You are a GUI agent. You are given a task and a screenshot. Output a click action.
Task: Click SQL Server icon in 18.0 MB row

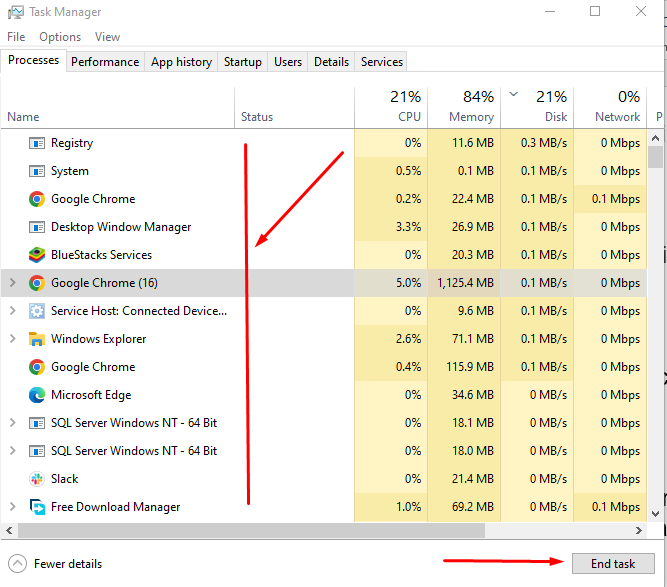(x=37, y=451)
